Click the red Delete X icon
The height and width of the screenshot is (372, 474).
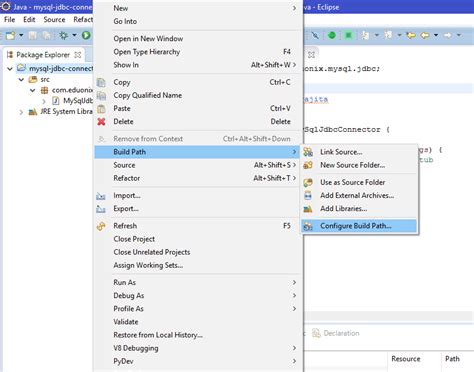pos(101,122)
